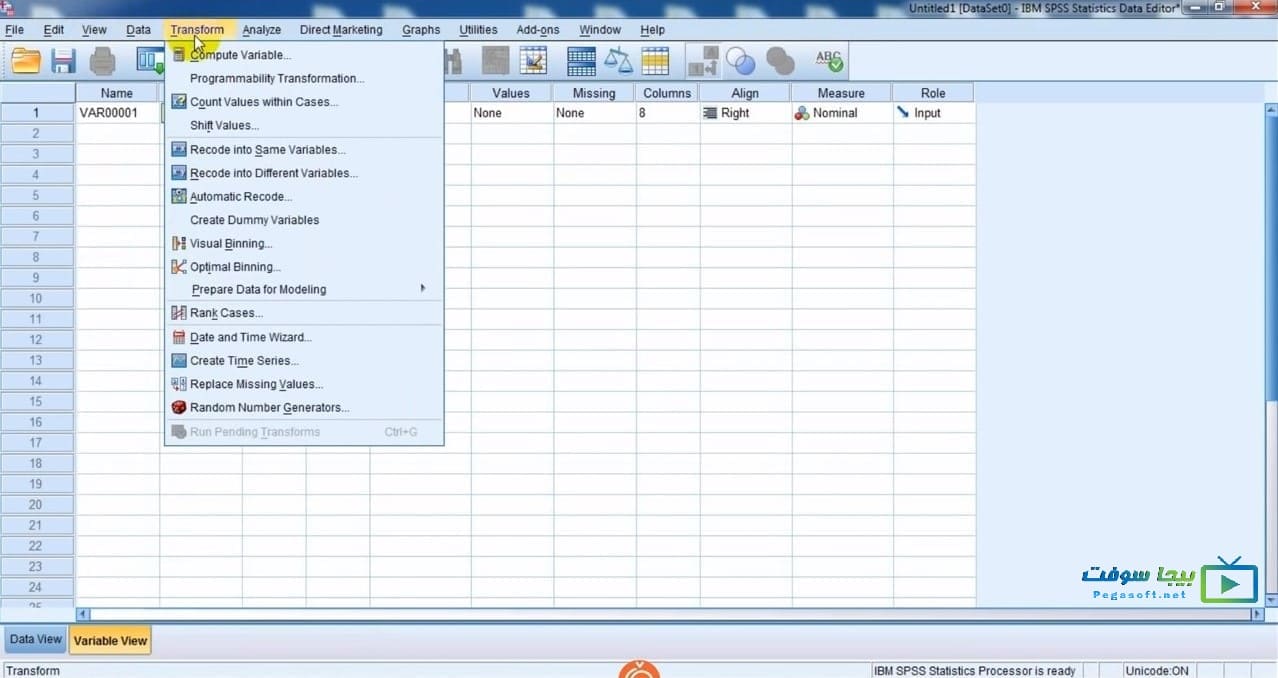1278x678 pixels.
Task: Click the Values column header
Action: pyautogui.click(x=511, y=93)
